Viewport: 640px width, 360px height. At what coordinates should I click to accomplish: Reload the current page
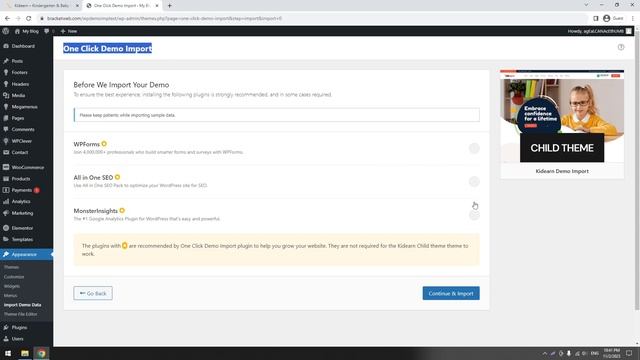(x=29, y=18)
